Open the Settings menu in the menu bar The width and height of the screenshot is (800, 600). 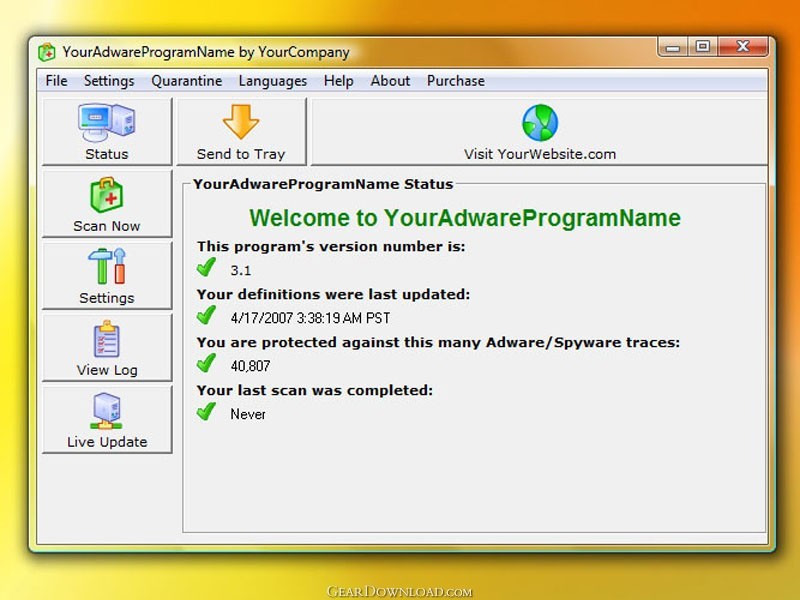point(109,81)
